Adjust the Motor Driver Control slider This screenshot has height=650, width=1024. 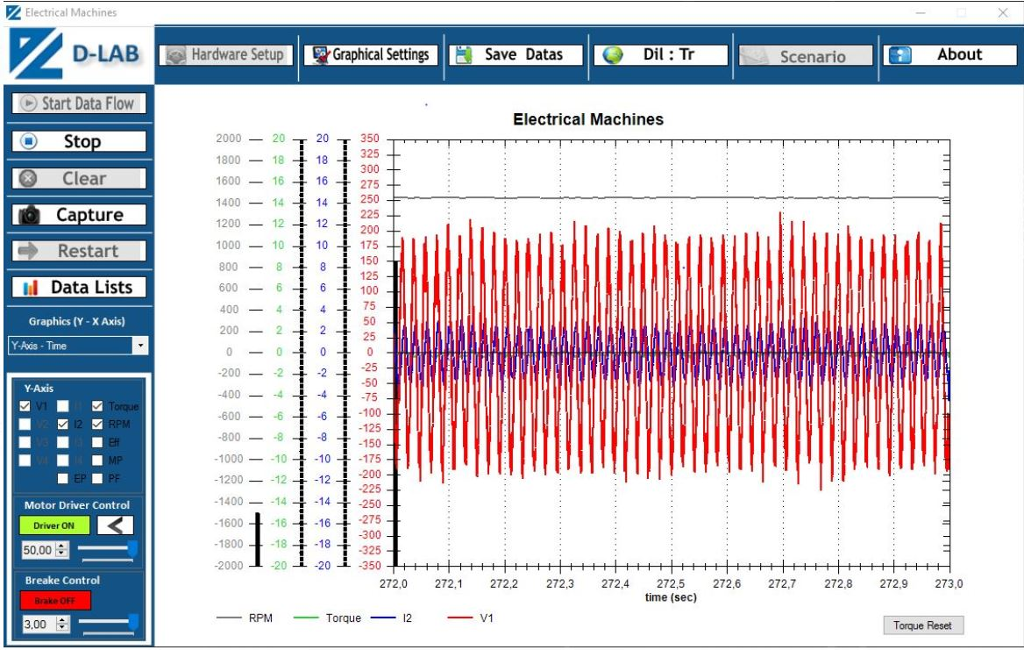(110, 546)
